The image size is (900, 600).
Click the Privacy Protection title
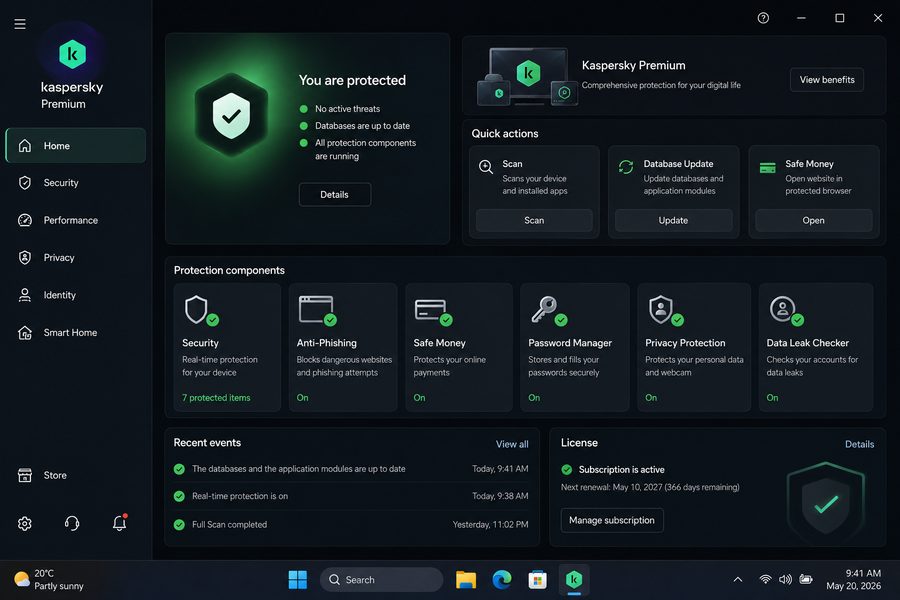[685, 343]
